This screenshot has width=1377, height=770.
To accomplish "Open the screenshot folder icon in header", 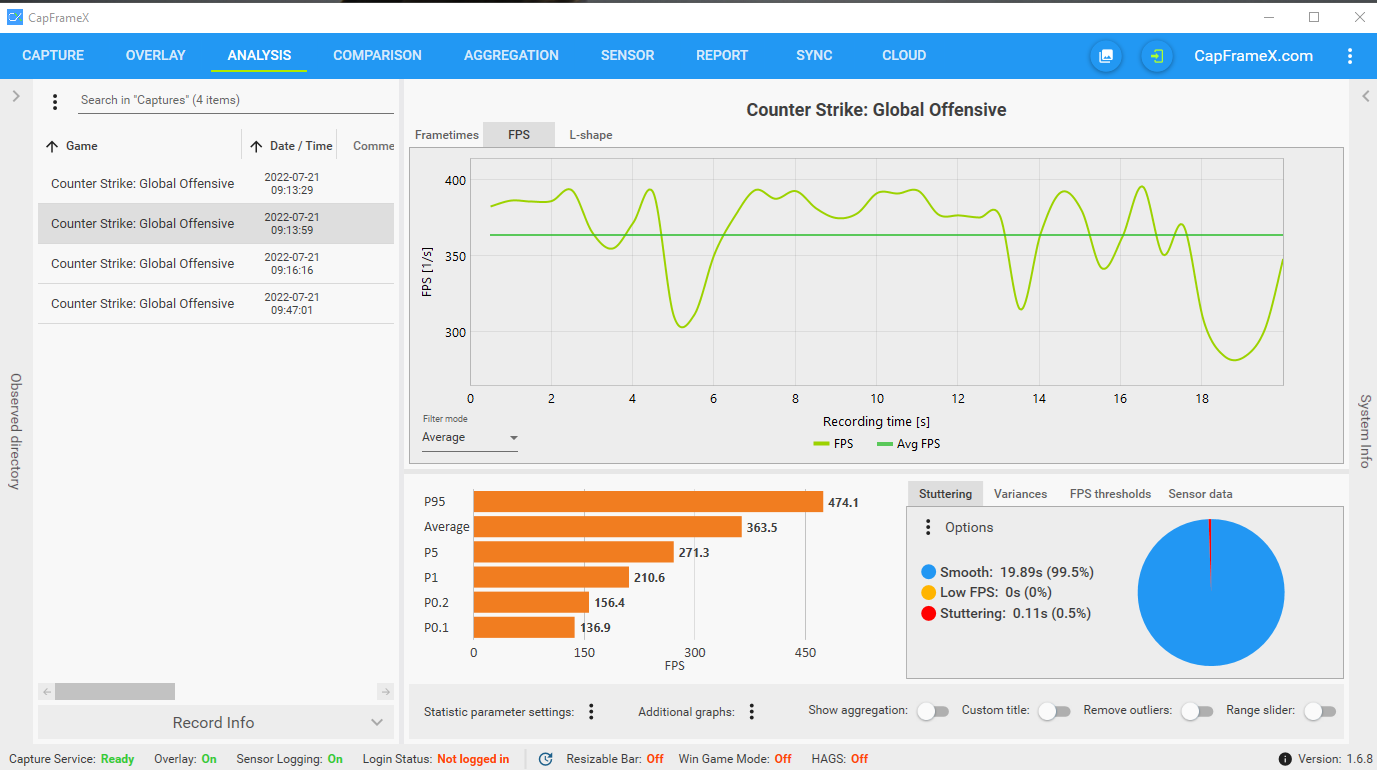I will click(x=1106, y=56).
